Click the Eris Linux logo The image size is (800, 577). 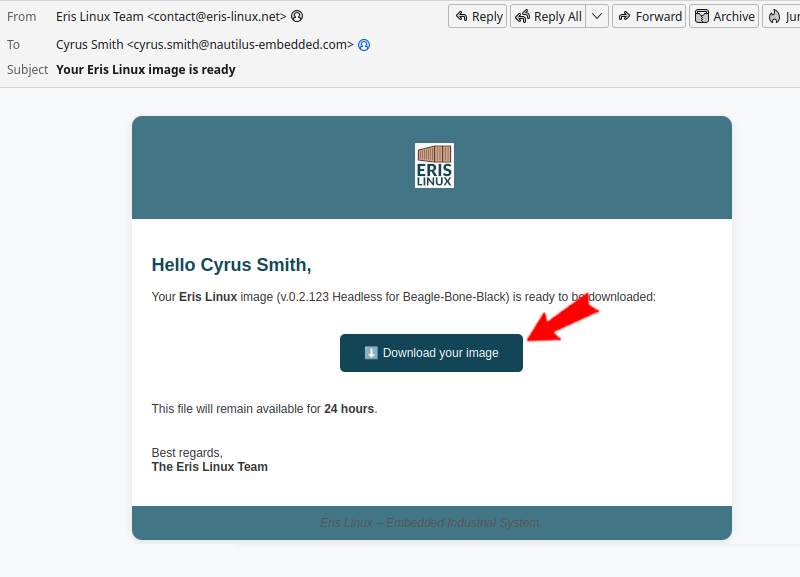pyautogui.click(x=434, y=166)
